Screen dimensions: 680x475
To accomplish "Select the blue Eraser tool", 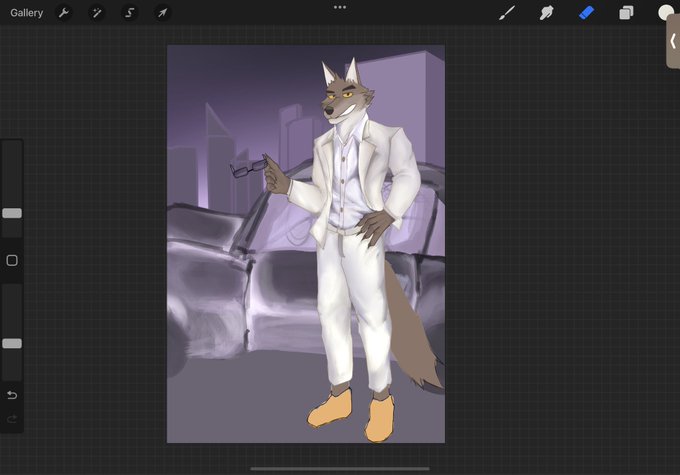I will pyautogui.click(x=586, y=13).
